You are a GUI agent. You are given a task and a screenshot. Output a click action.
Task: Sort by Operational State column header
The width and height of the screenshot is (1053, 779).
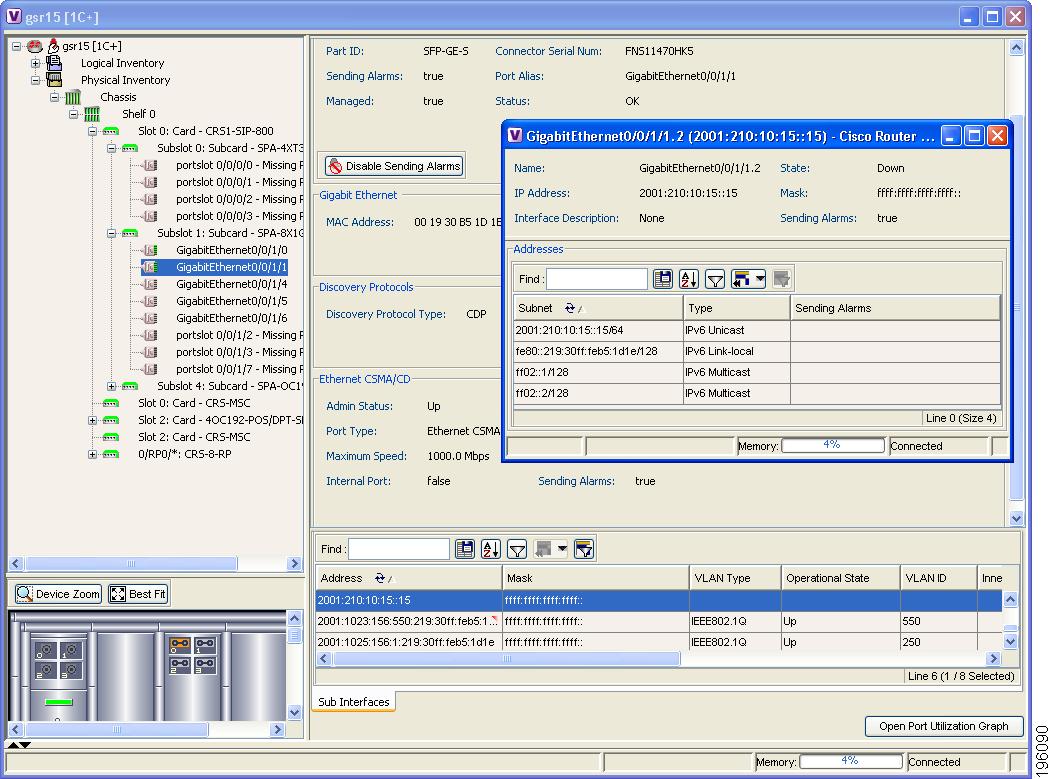841,578
